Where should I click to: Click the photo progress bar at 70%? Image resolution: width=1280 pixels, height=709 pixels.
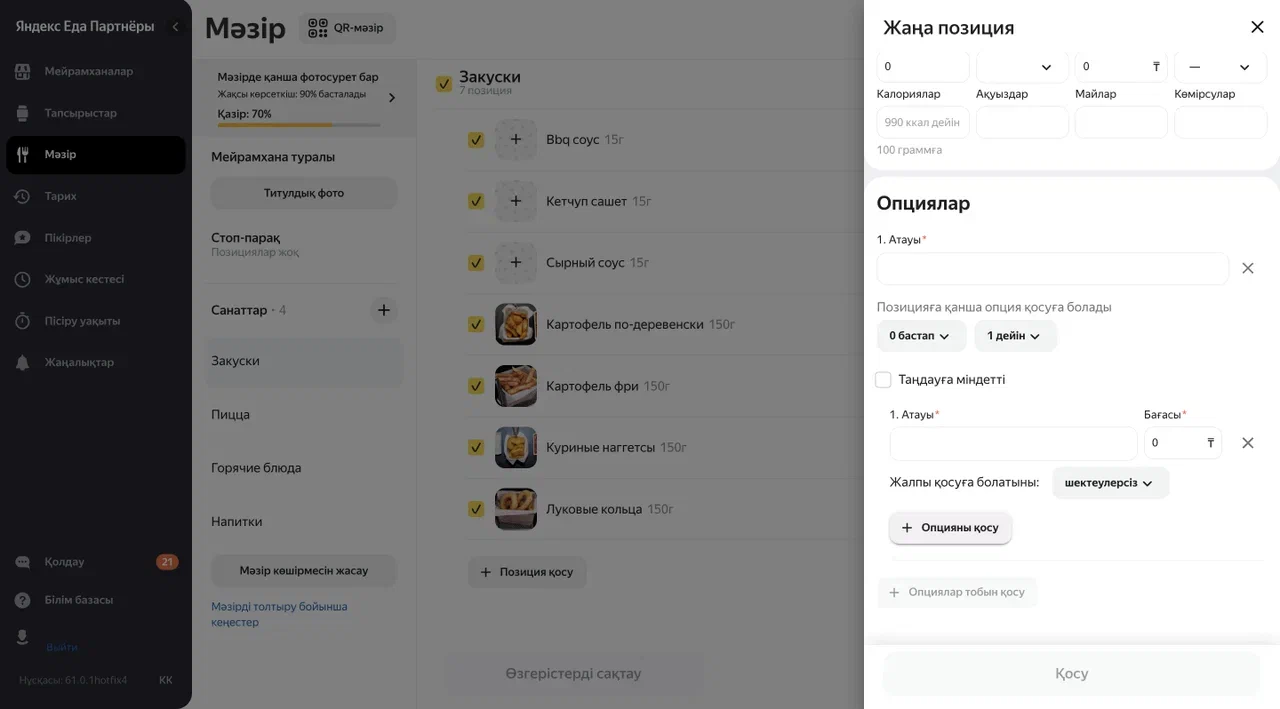[299, 125]
